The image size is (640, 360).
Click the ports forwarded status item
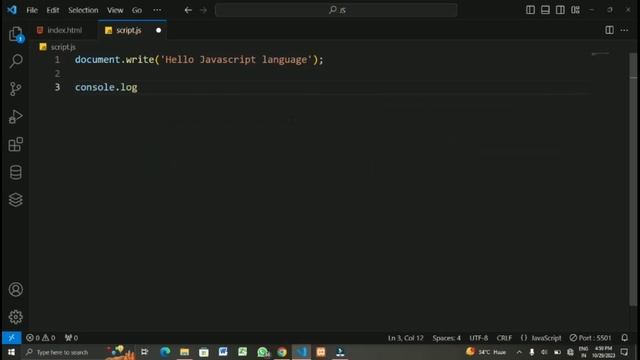pos(71,338)
